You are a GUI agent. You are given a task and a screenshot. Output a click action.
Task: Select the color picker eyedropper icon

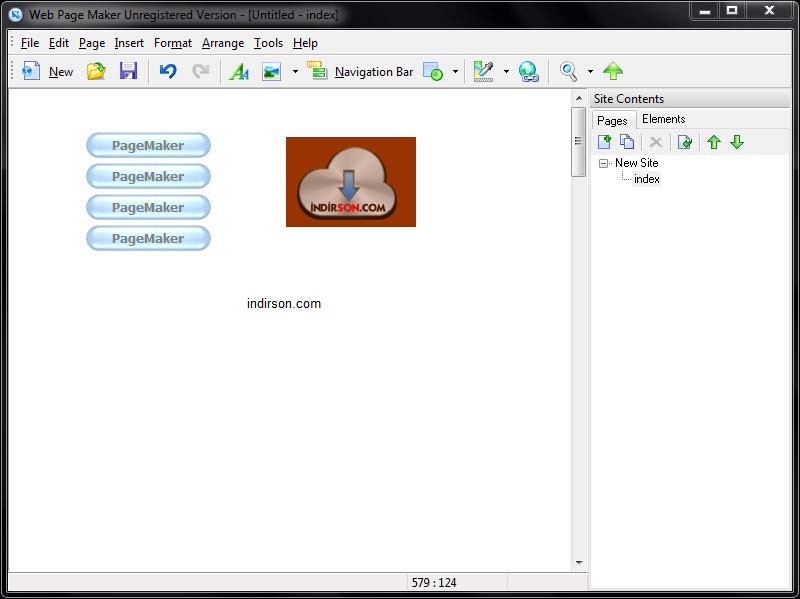[x=483, y=71]
